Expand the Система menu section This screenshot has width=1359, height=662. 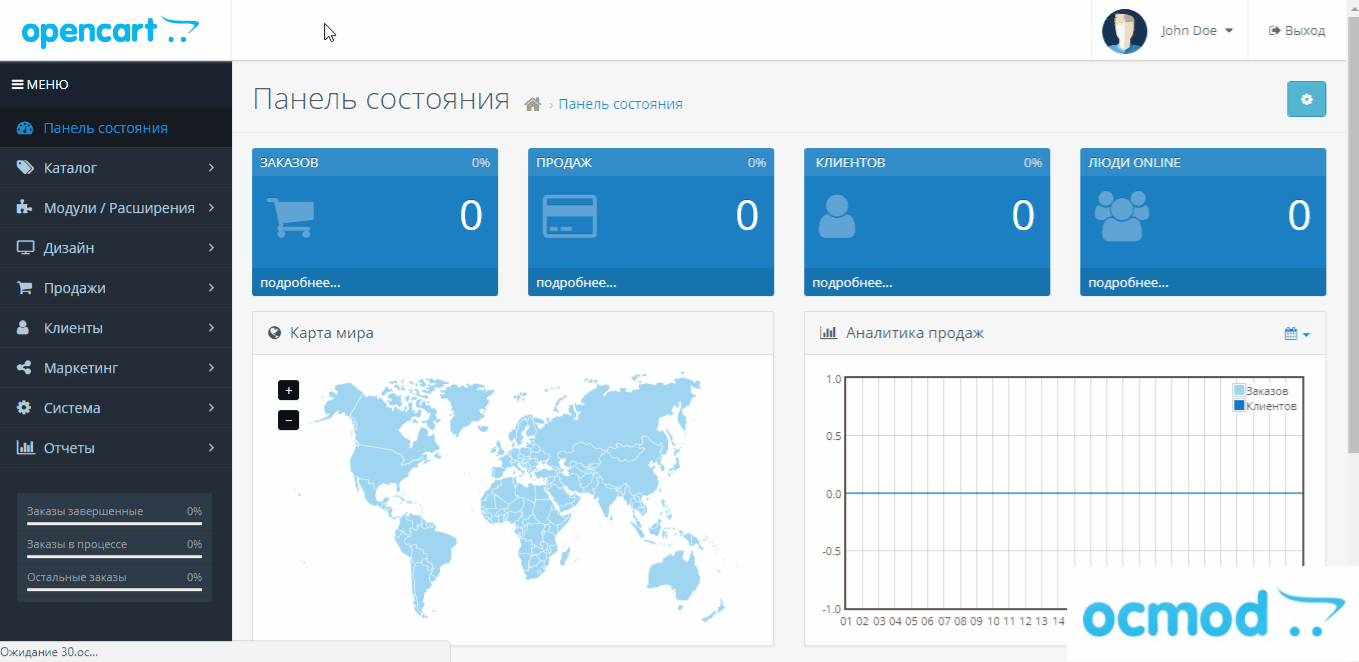click(x=116, y=408)
